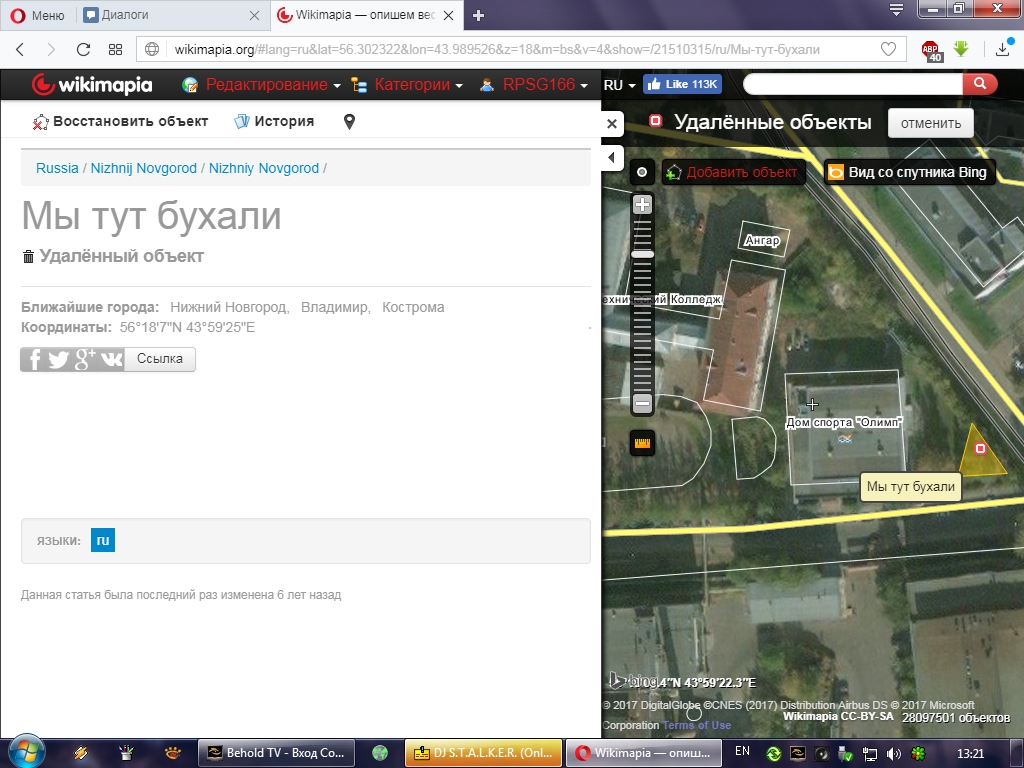Screen dimensions: 1024x768
Task: Click the location pin icon
Action: point(349,121)
